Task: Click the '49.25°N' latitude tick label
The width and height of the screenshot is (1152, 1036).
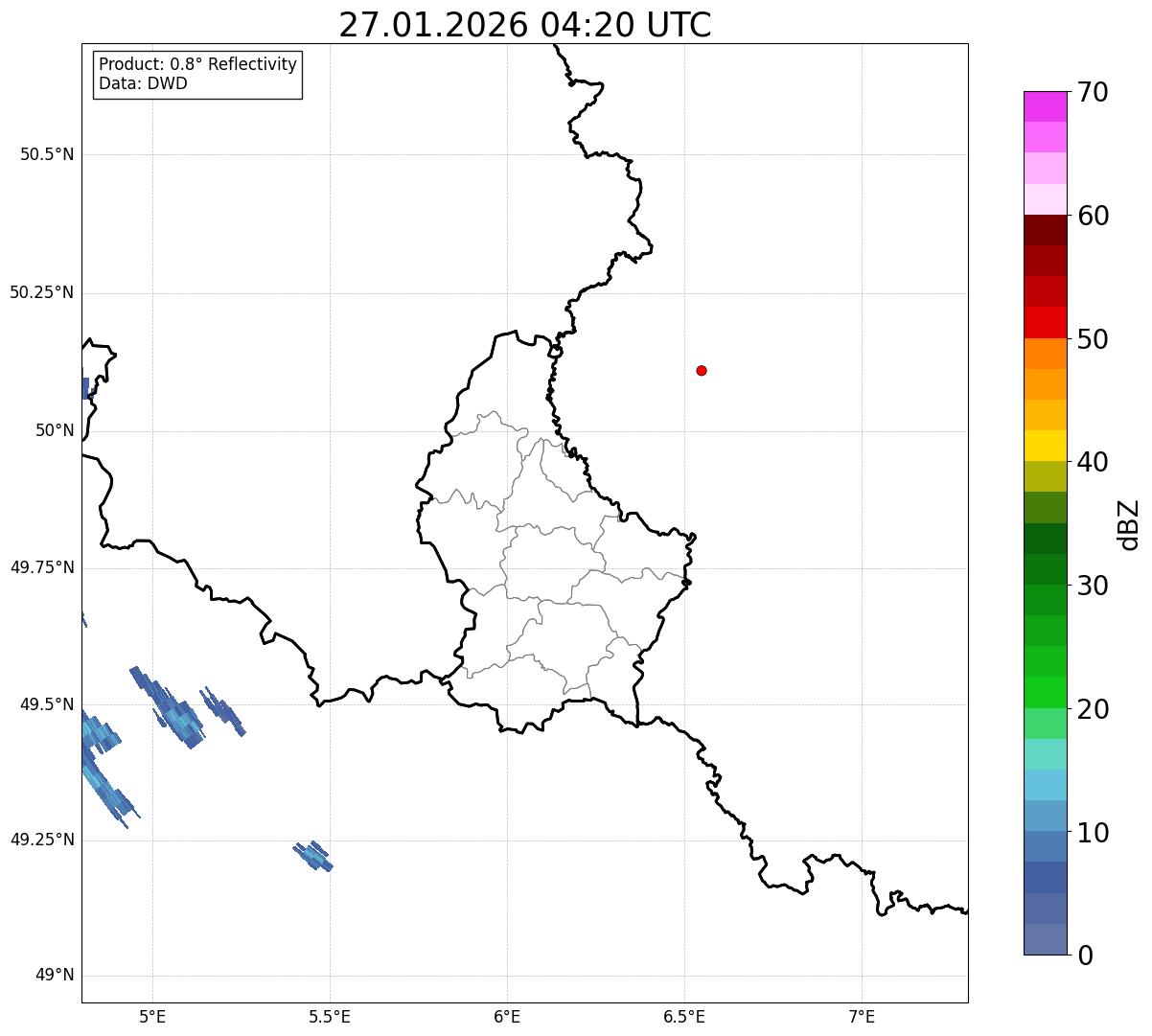Action: 42,840
